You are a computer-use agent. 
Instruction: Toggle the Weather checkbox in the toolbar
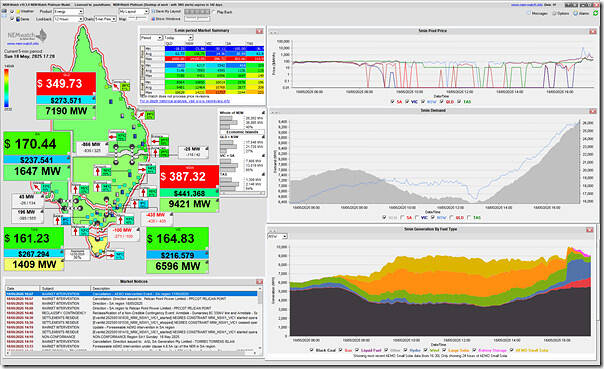tap(12, 12)
